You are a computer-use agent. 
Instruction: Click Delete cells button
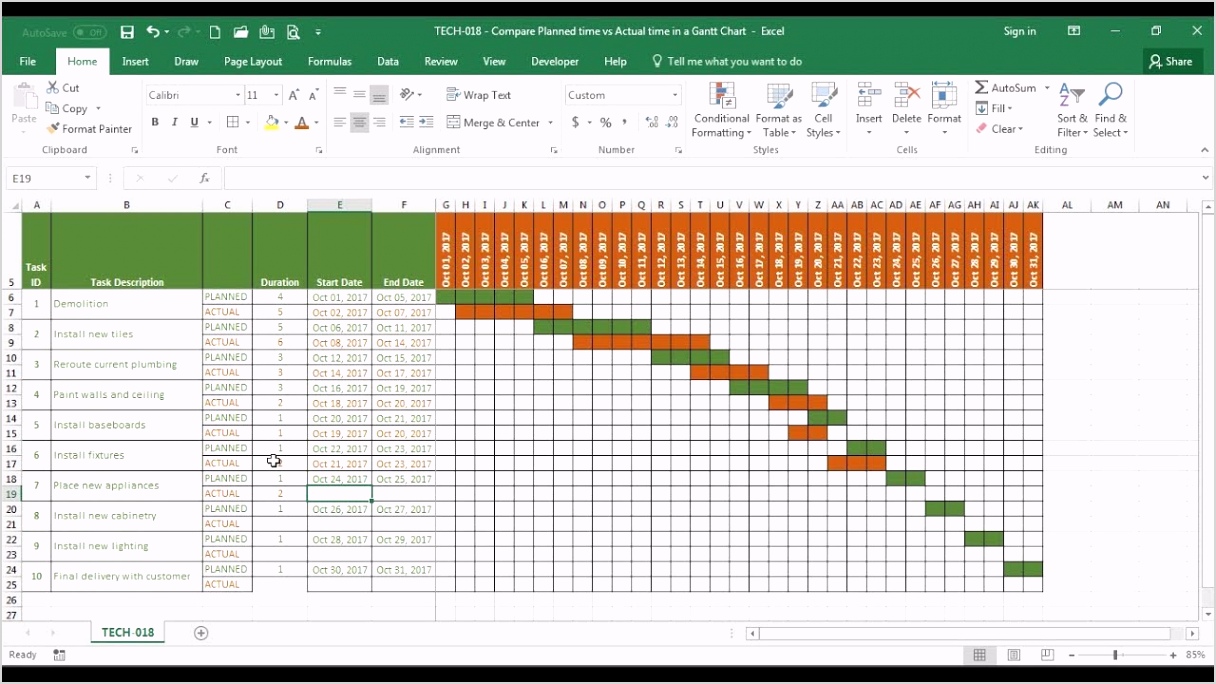906,110
